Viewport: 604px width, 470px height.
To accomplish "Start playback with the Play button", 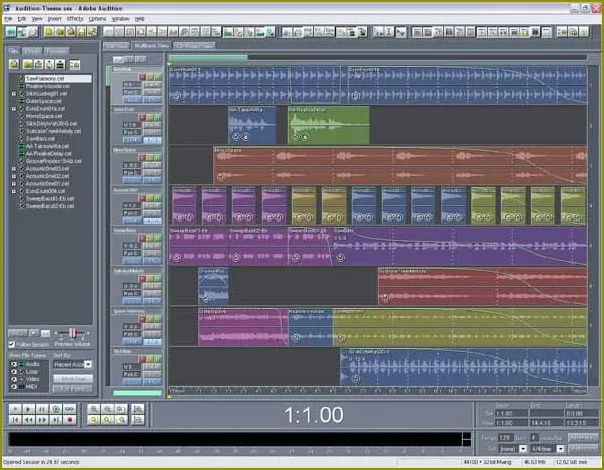I will tap(29, 409).
